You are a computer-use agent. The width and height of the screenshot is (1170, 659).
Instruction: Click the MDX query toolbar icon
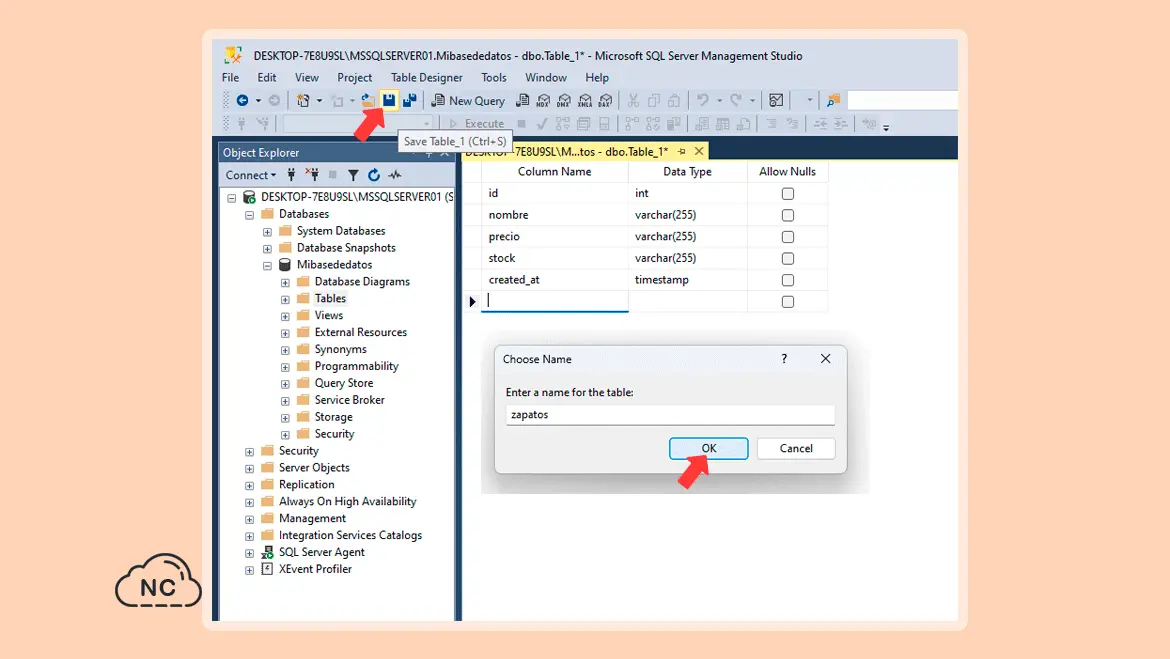[543, 100]
